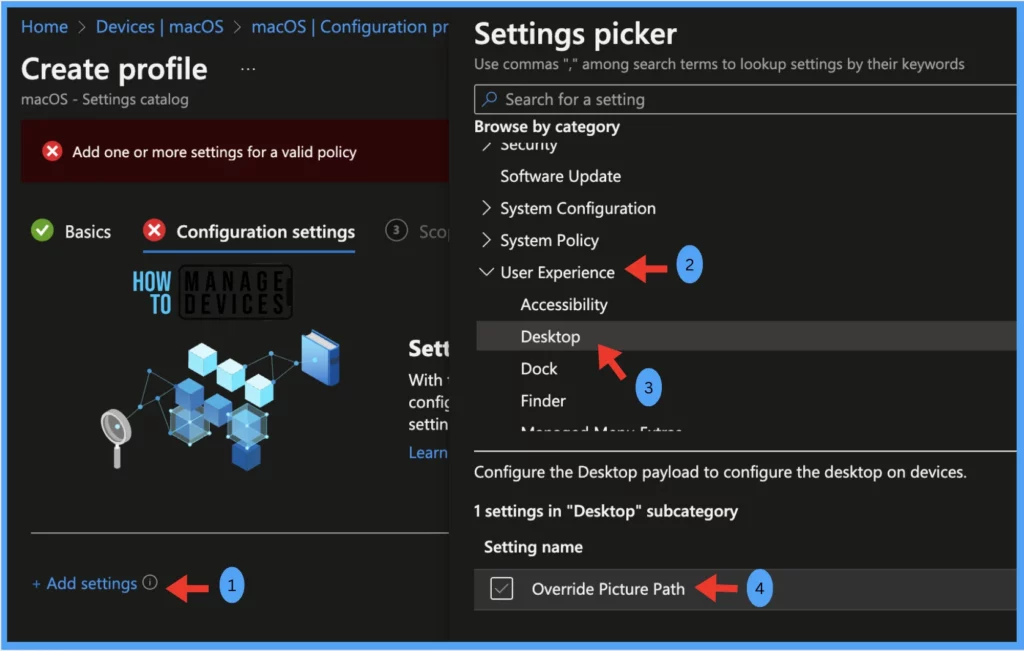Click the search magnifier icon in settings picker

tap(490, 99)
